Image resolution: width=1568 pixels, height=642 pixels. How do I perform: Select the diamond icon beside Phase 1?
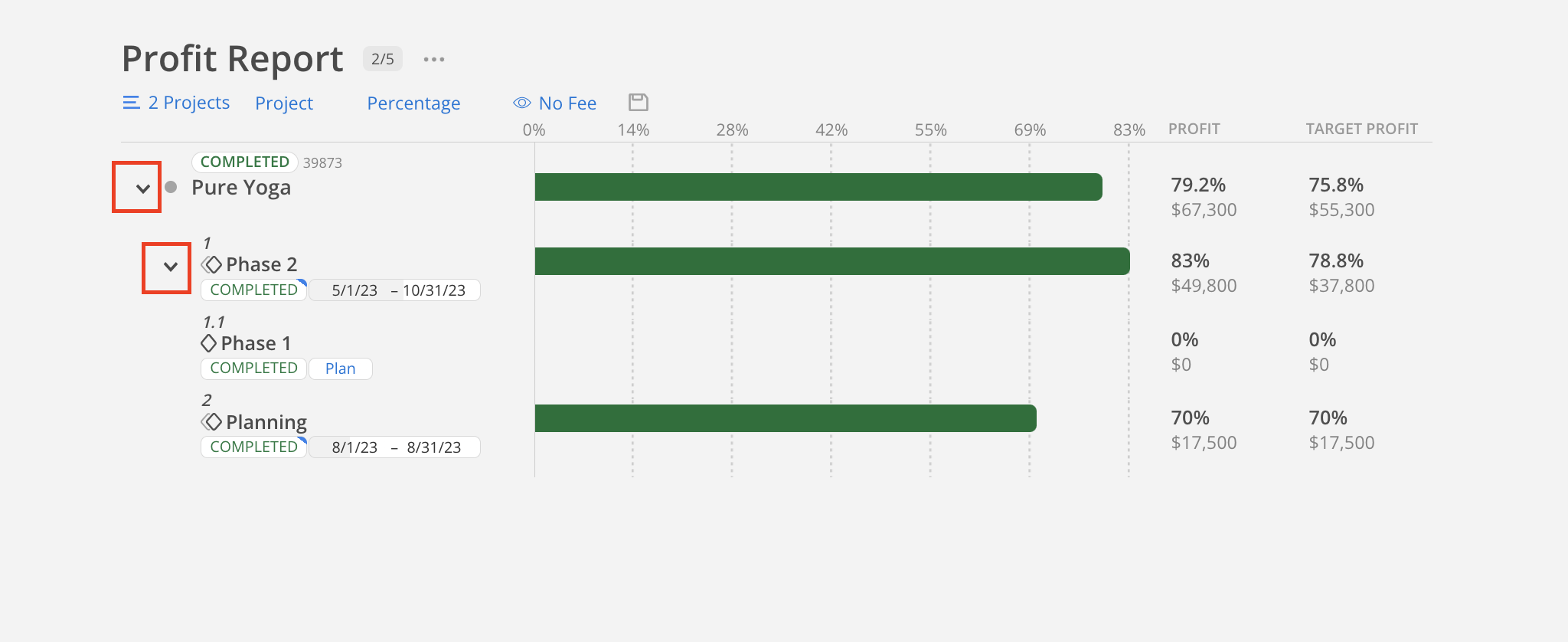208,342
